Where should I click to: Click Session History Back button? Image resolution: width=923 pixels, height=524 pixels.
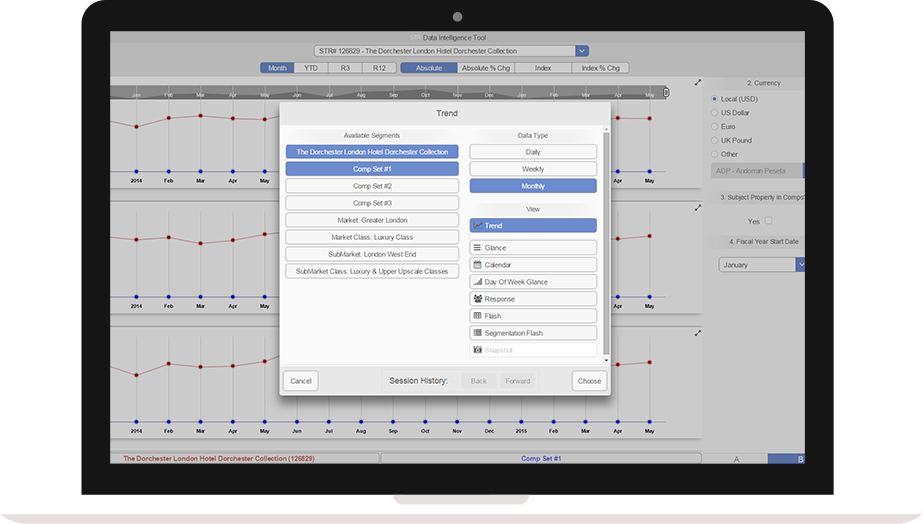point(479,381)
